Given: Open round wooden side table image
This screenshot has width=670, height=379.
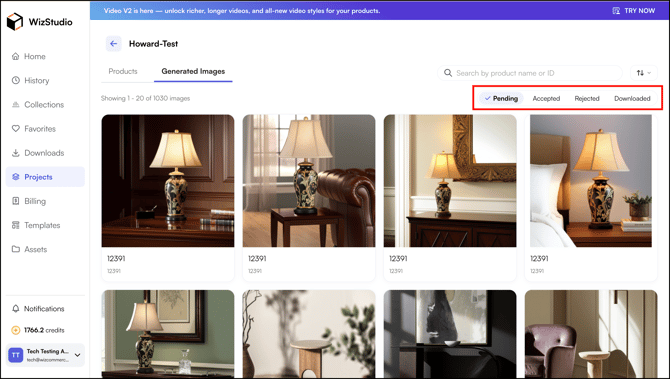Looking at the screenshot, I should point(309,334).
